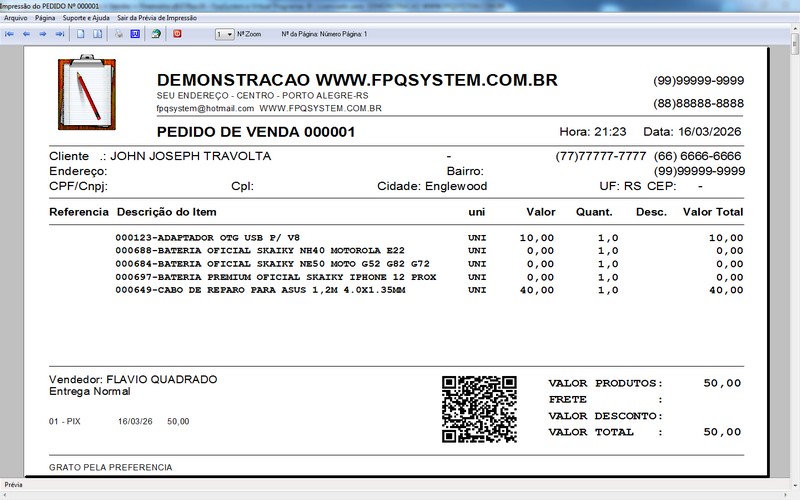800x500 pixels.
Task: Select two-page view icon
Action: (x=97, y=34)
